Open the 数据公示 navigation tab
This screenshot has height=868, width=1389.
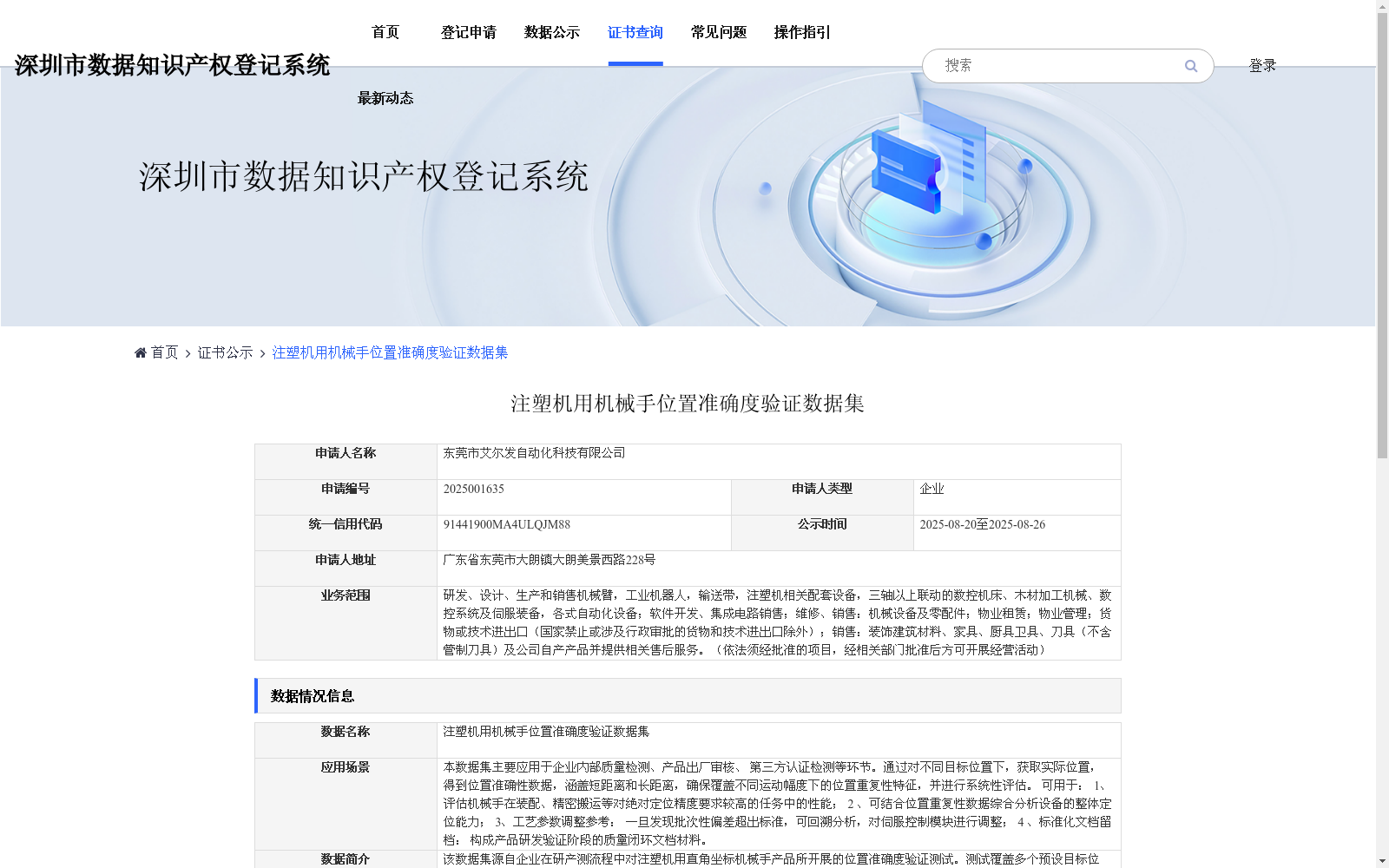tap(552, 32)
